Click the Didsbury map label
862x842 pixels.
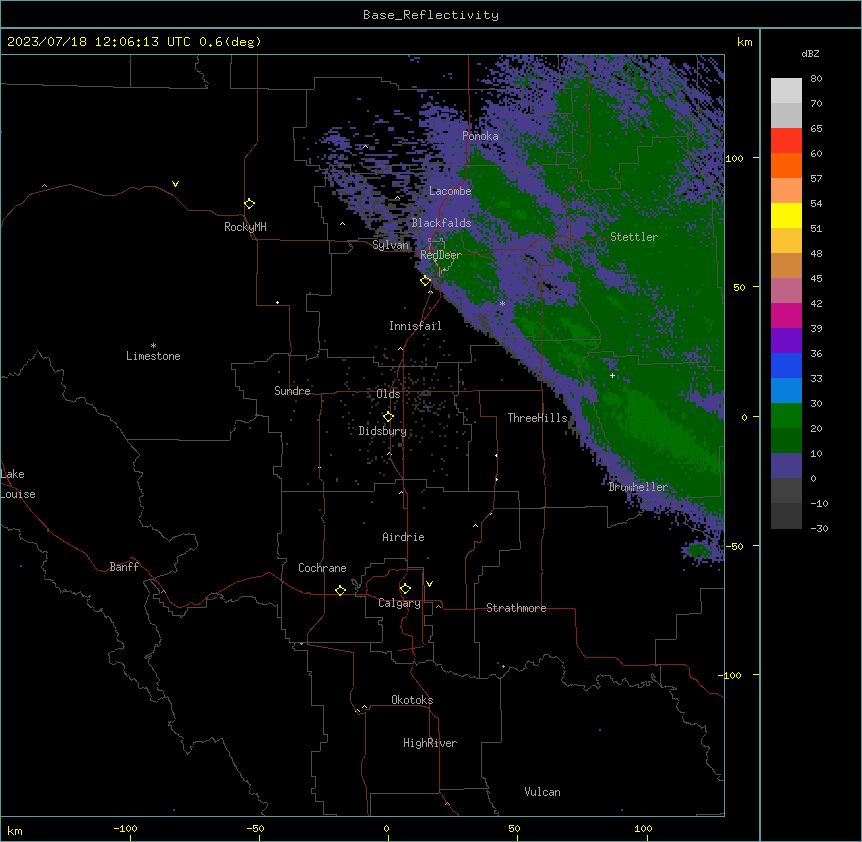[x=383, y=431]
